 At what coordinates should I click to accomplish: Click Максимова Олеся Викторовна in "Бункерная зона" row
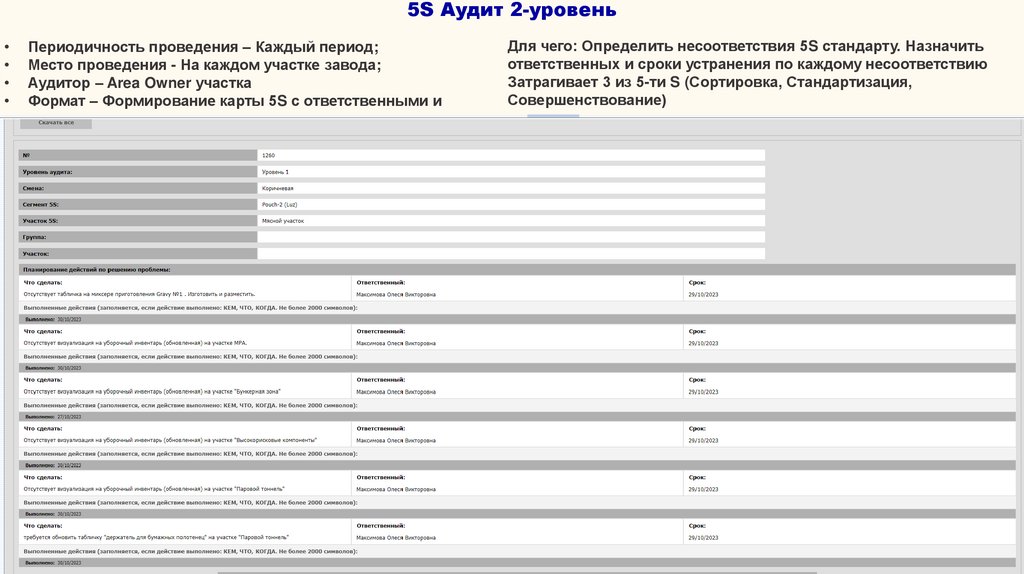pos(396,392)
